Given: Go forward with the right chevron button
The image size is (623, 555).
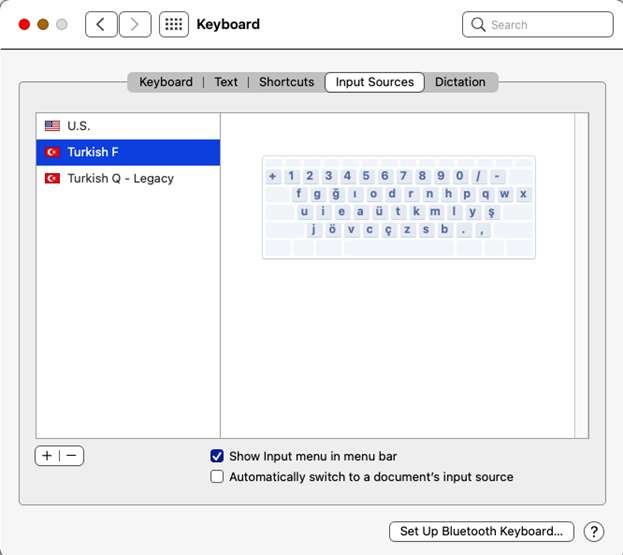Looking at the screenshot, I should [x=135, y=25].
